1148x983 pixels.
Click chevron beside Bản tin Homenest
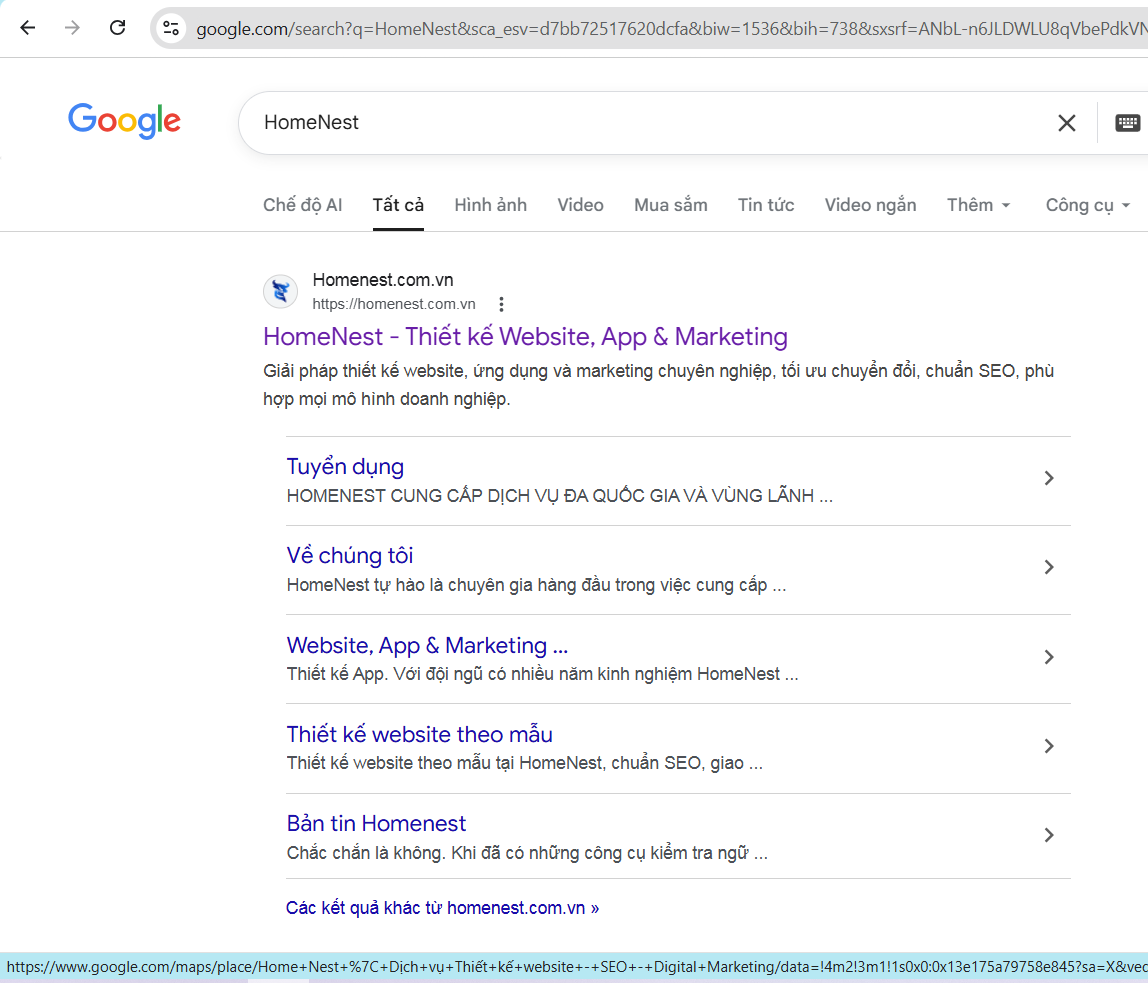point(1049,835)
